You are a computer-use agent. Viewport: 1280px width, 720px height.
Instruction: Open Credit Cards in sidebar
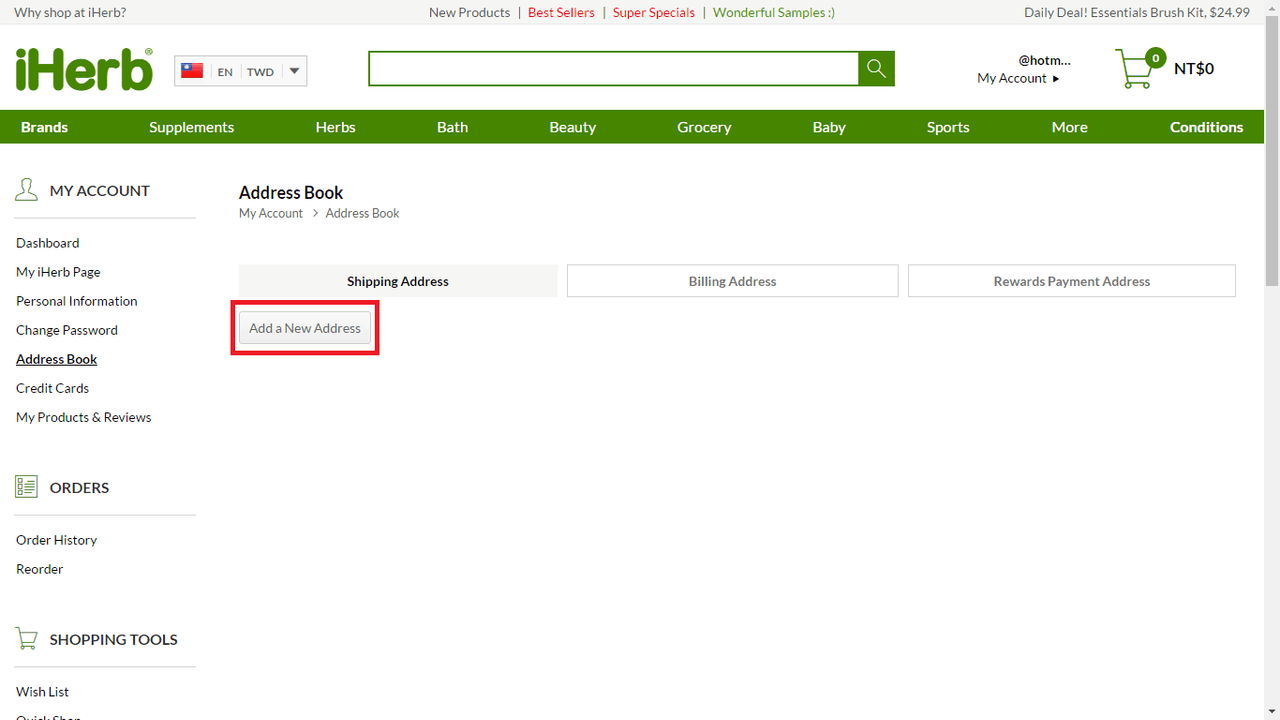point(53,388)
